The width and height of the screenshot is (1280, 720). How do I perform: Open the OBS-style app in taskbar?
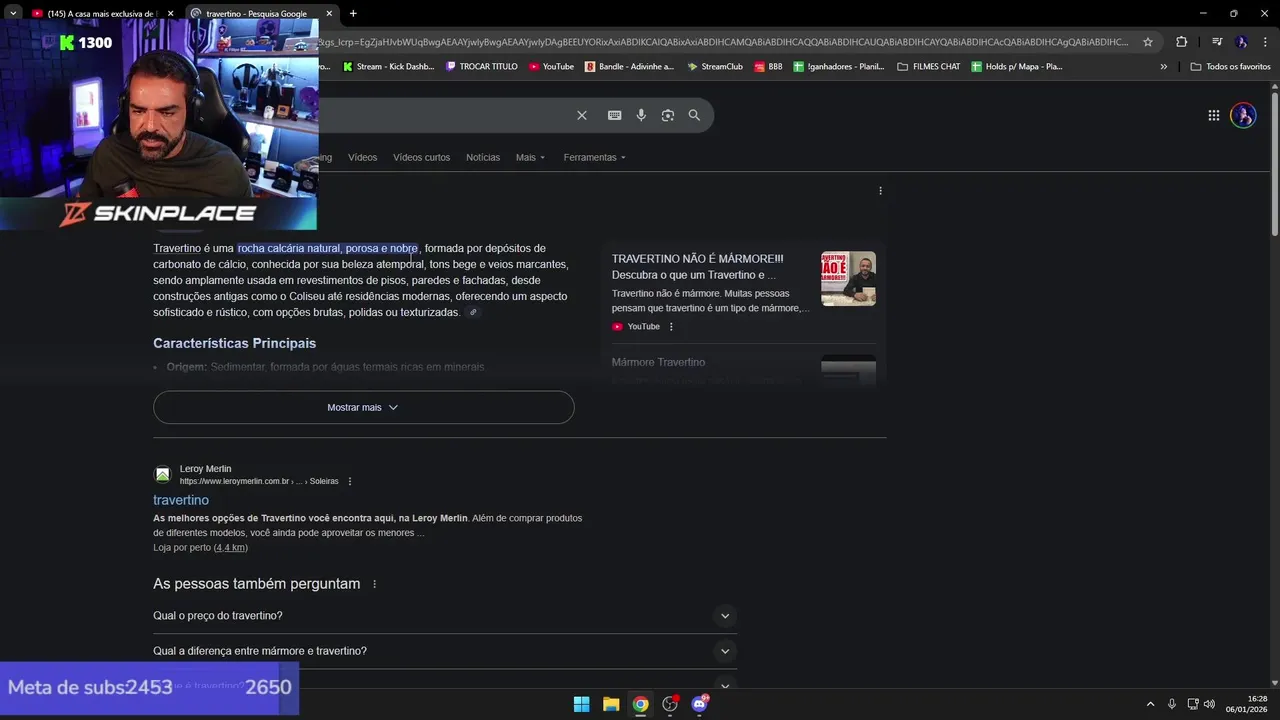pos(670,704)
